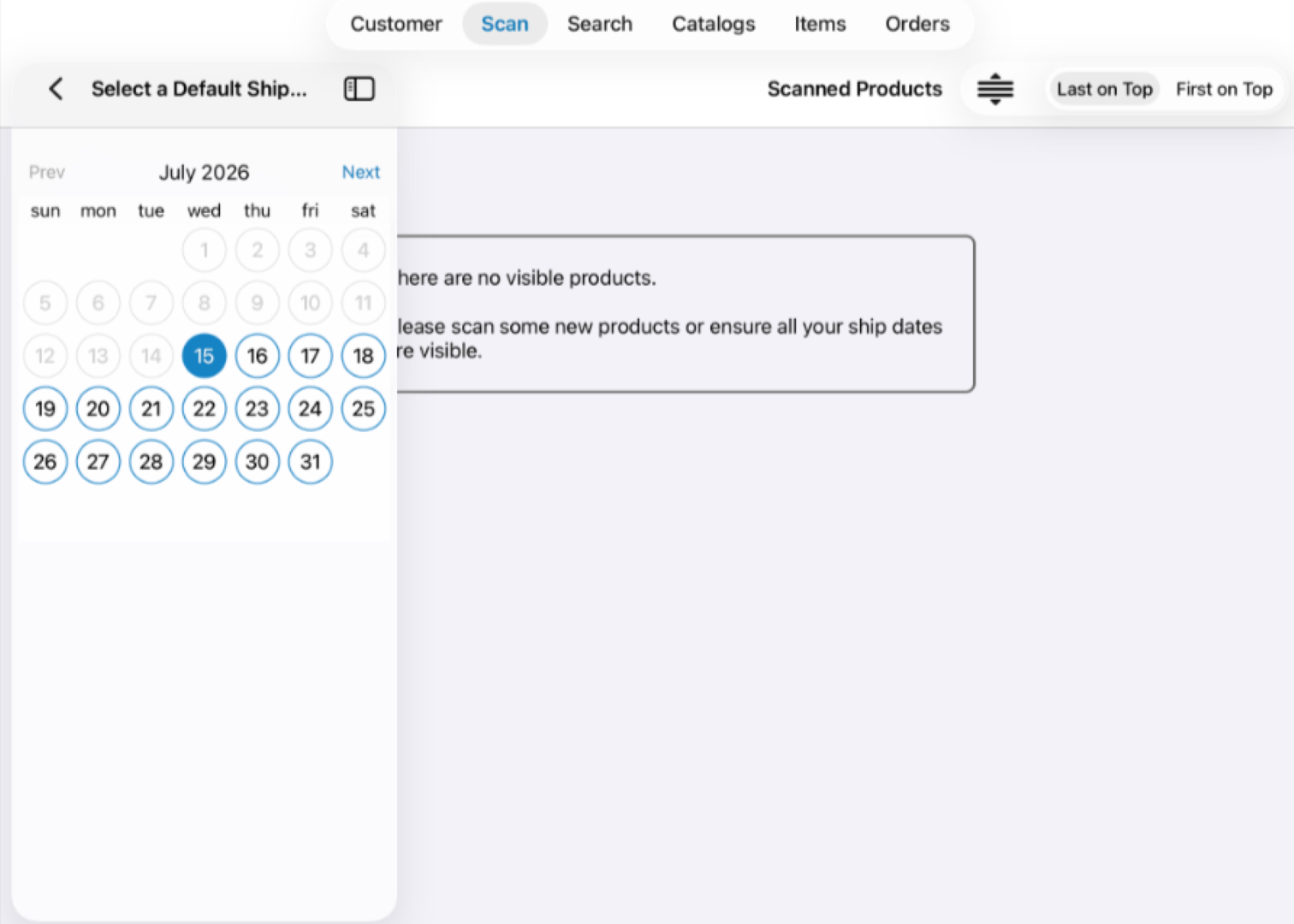
Task: Pick July 25 date
Action: click(363, 409)
